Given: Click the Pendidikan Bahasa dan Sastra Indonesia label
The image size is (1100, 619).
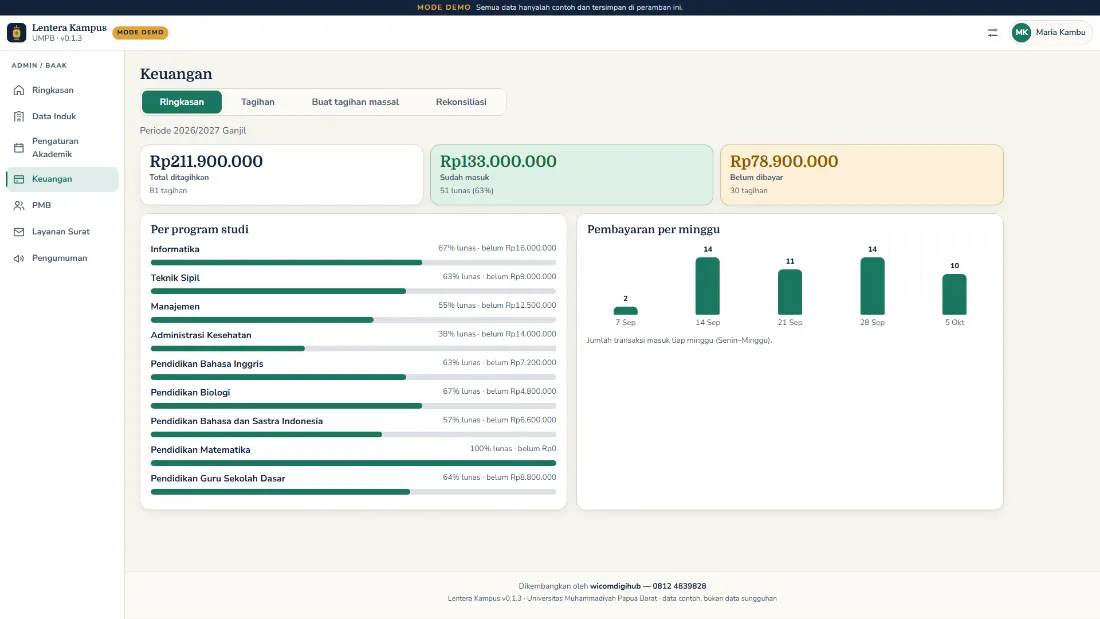Looking at the screenshot, I should (x=237, y=422).
